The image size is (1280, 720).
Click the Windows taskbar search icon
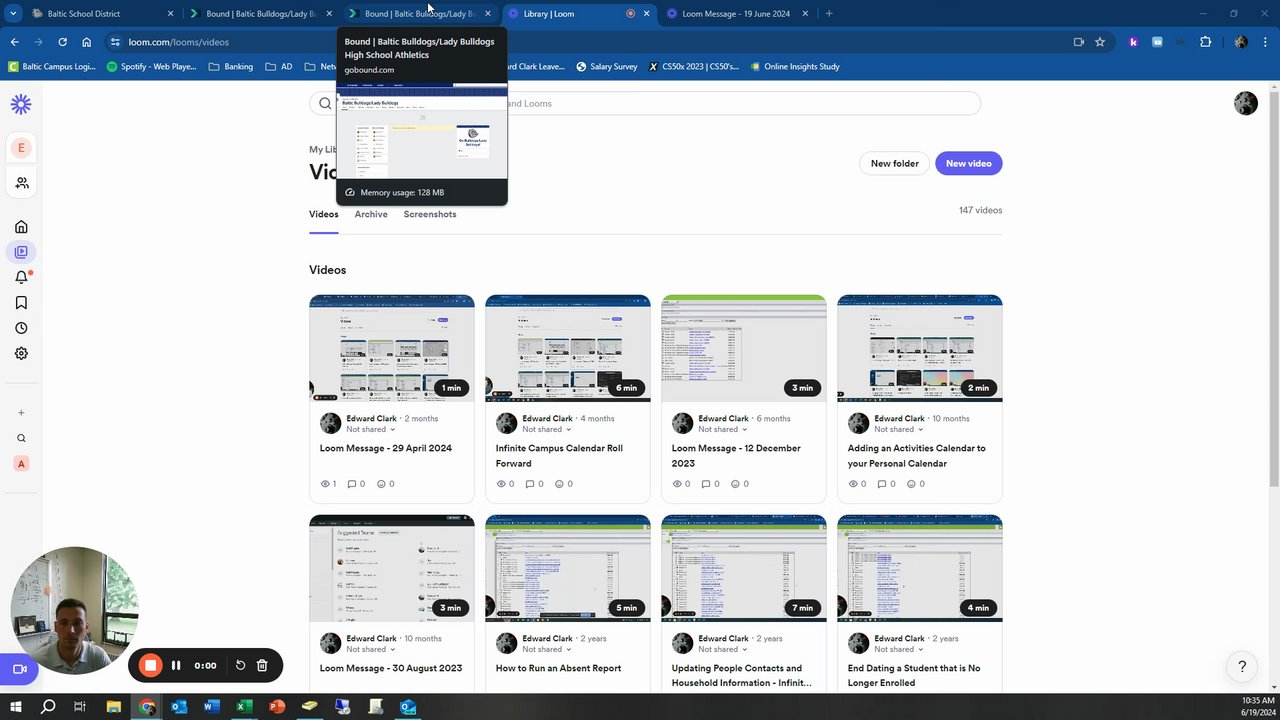[x=48, y=707]
